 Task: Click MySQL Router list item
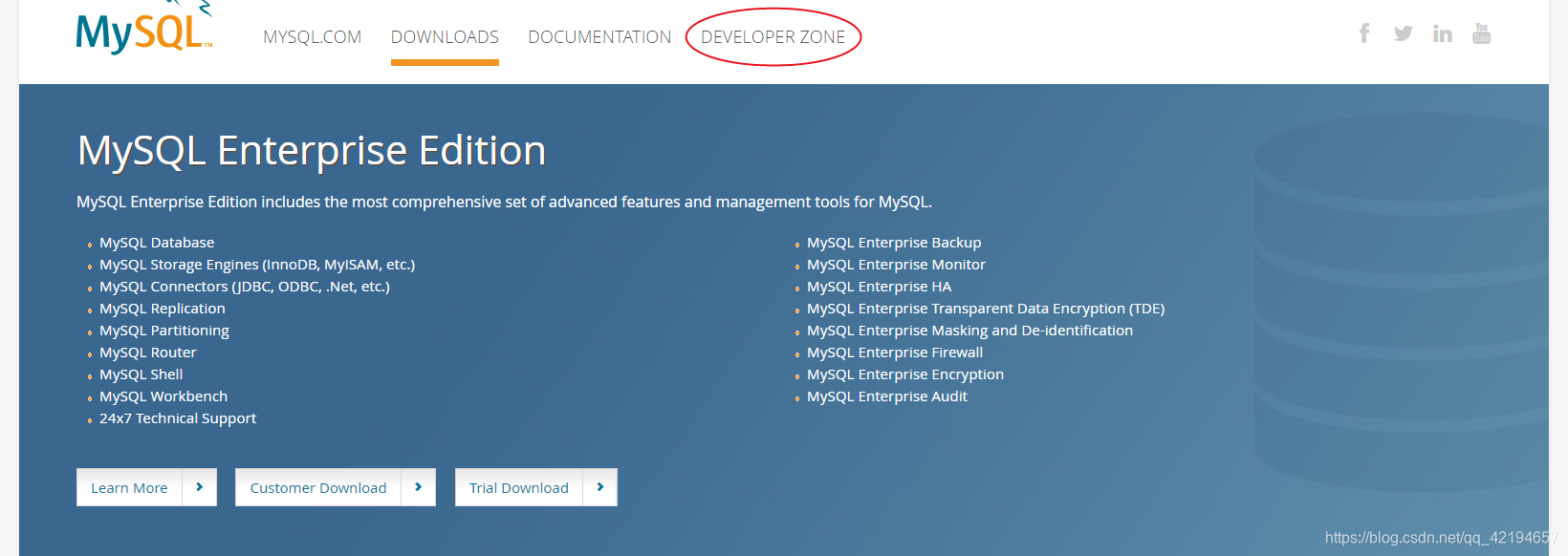pos(148,353)
